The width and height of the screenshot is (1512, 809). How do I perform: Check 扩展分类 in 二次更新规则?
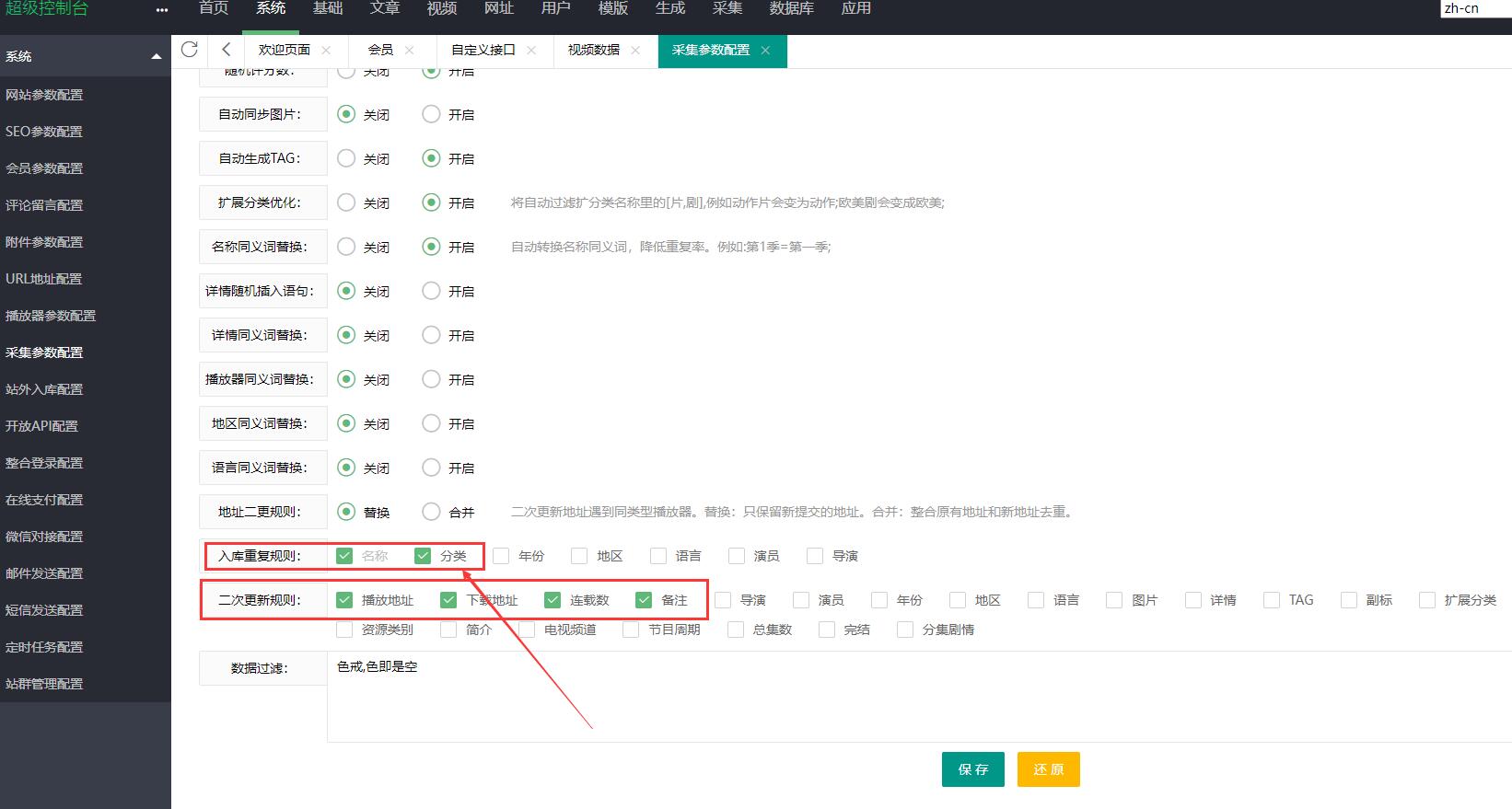point(1427,600)
